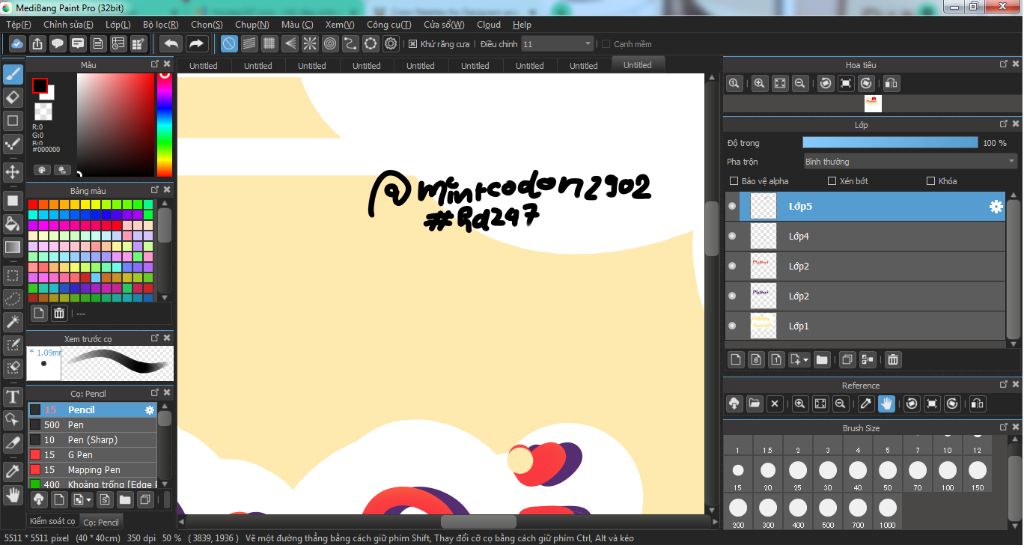Image resolution: width=1024 pixels, height=548 pixels.
Task: Select the grid snap icon
Action: coord(269,44)
